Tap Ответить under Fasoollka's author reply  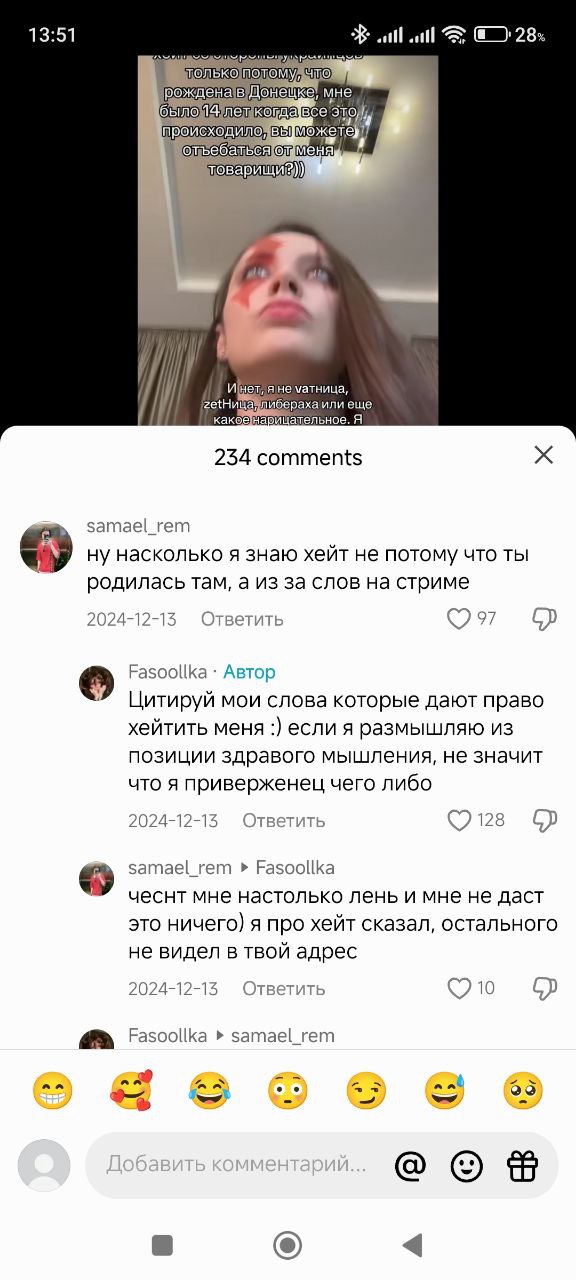[x=284, y=821]
